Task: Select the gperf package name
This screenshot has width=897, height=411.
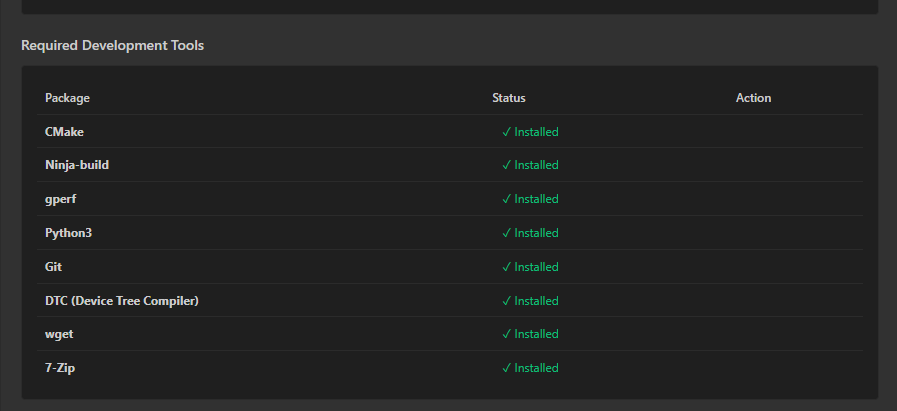Action: click(x=60, y=199)
